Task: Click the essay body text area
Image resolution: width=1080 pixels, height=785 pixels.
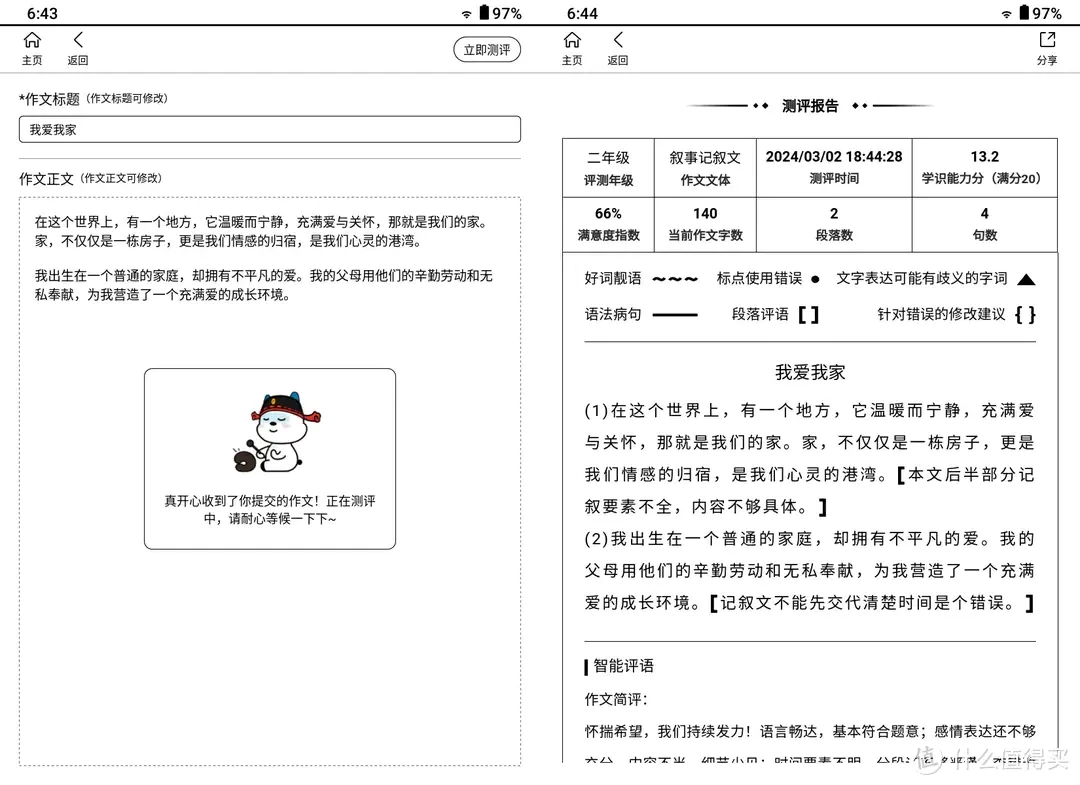Action: pos(269,481)
